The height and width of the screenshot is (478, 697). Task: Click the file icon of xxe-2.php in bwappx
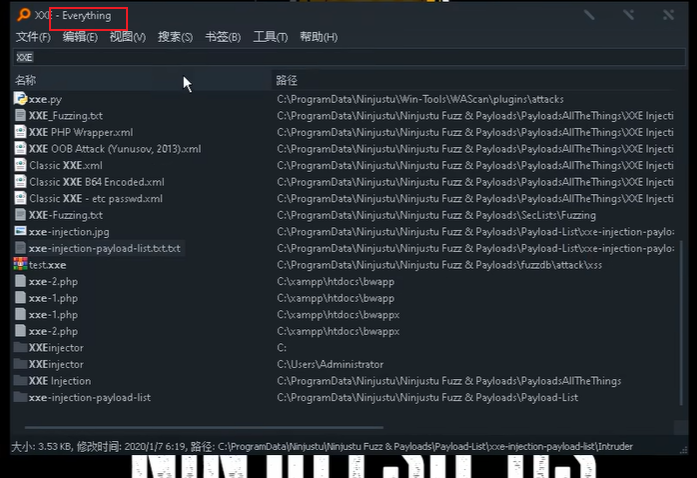(x=20, y=331)
